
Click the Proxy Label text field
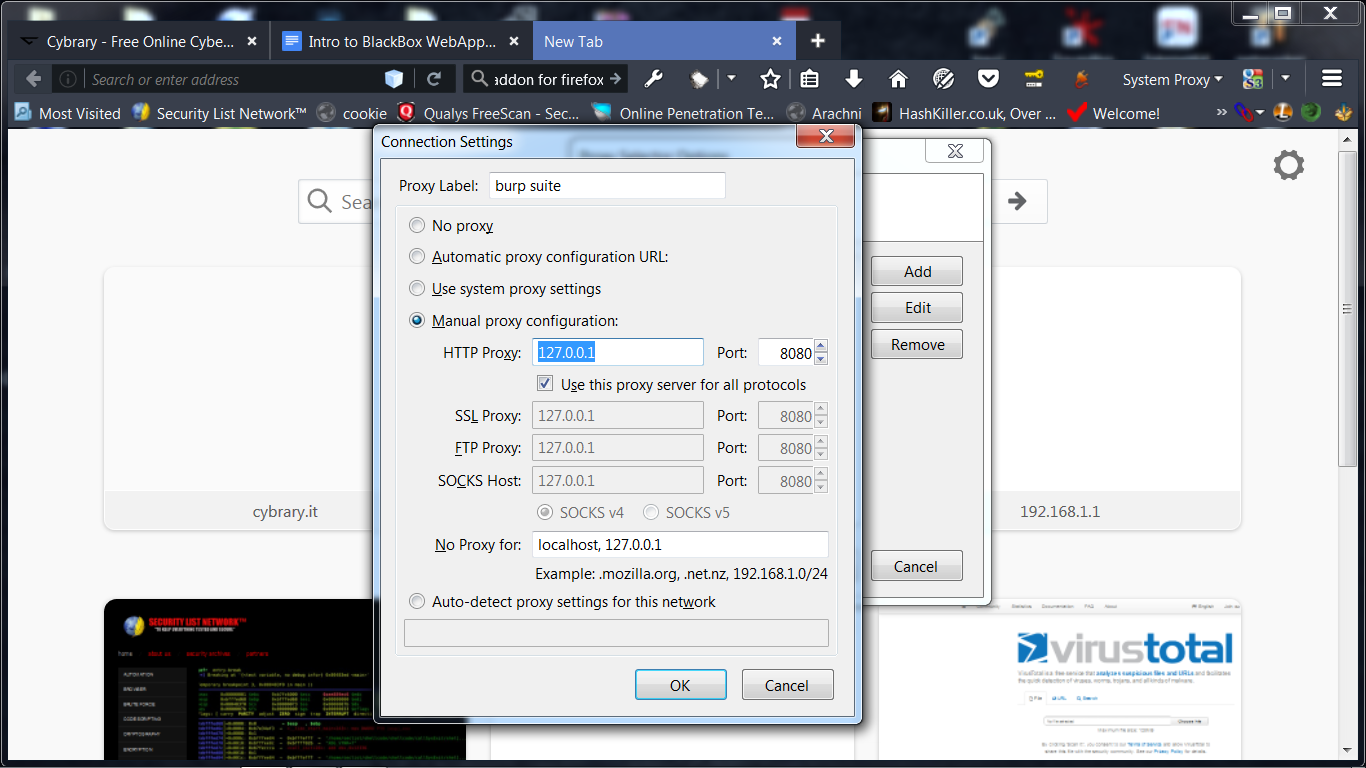607,185
